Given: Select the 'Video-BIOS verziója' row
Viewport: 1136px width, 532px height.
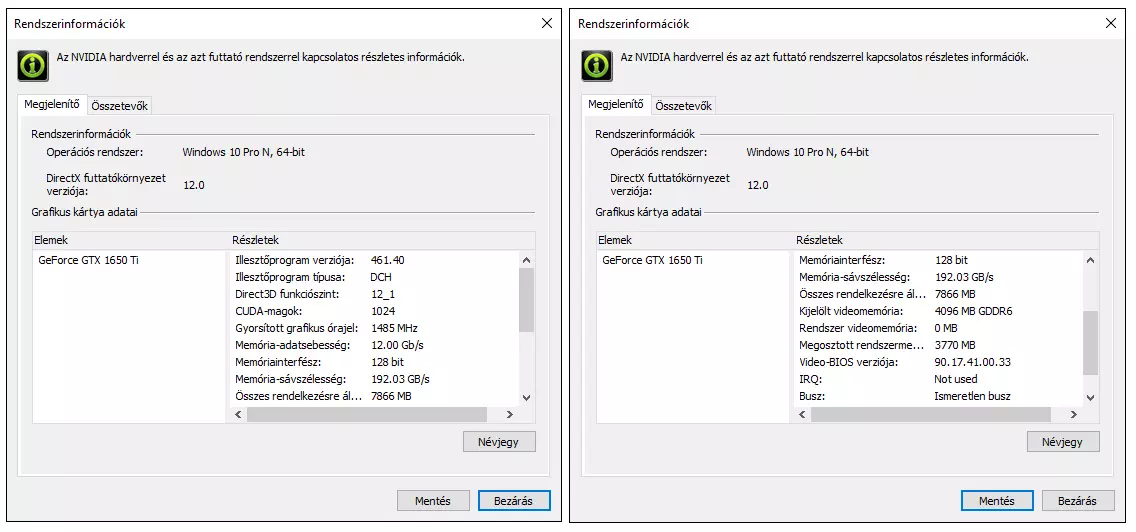Looking at the screenshot, I should (938, 362).
